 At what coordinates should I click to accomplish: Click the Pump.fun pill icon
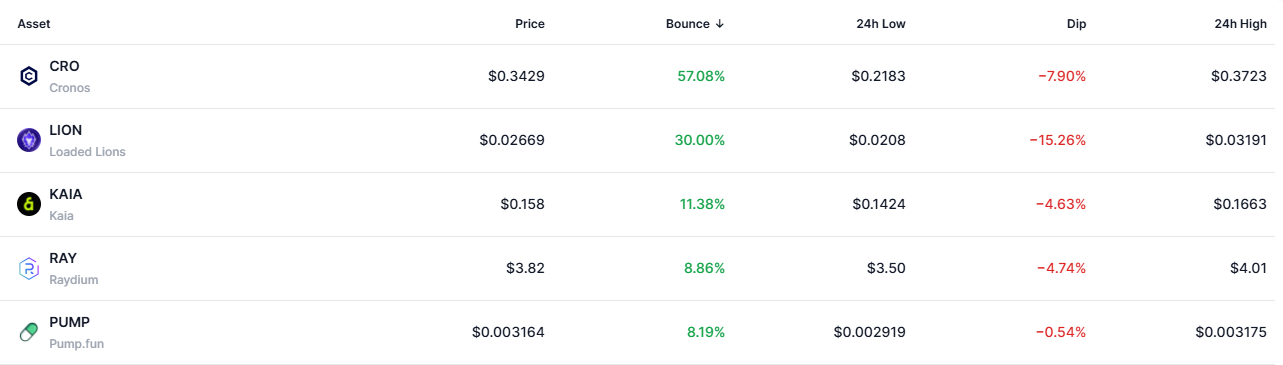point(29,332)
